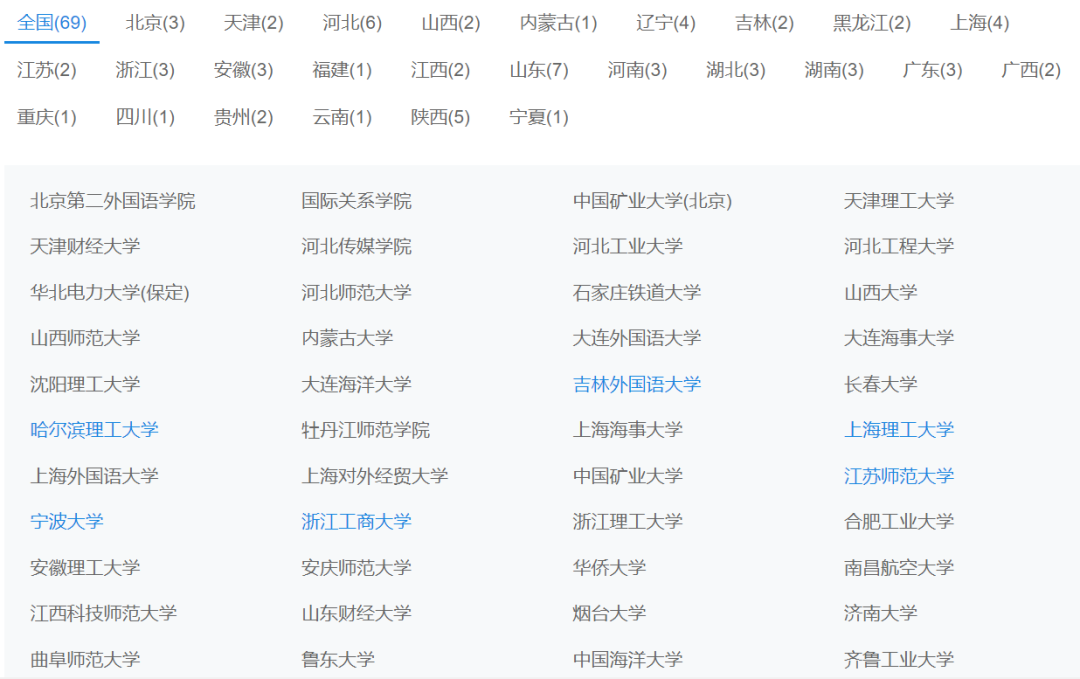The image size is (1080, 679).
Task: Switch to 浙江(3) tab
Action: point(145,70)
